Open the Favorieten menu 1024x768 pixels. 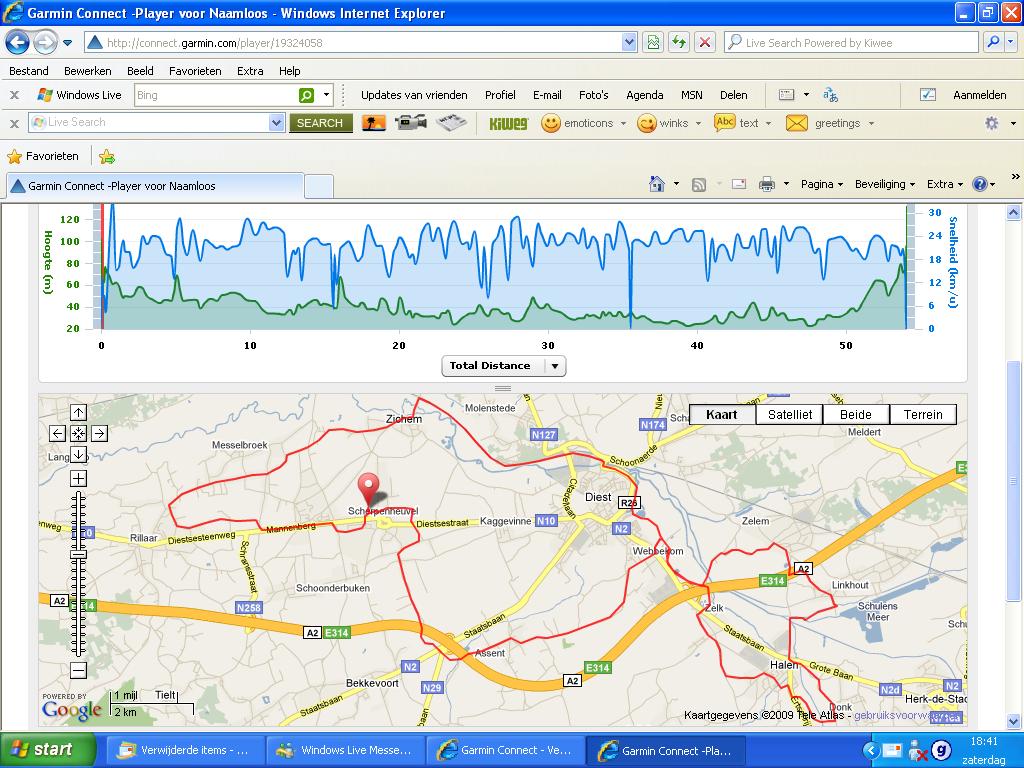coord(195,71)
